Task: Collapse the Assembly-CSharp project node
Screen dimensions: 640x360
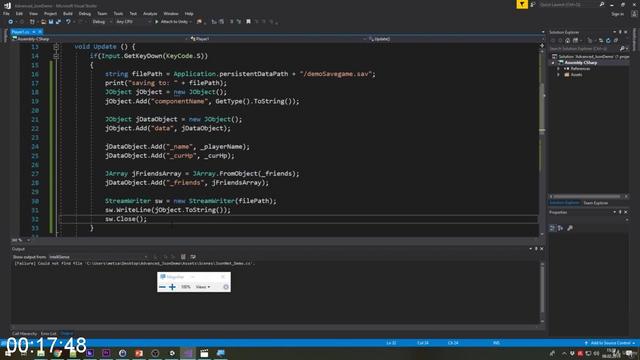Action: coord(553,62)
